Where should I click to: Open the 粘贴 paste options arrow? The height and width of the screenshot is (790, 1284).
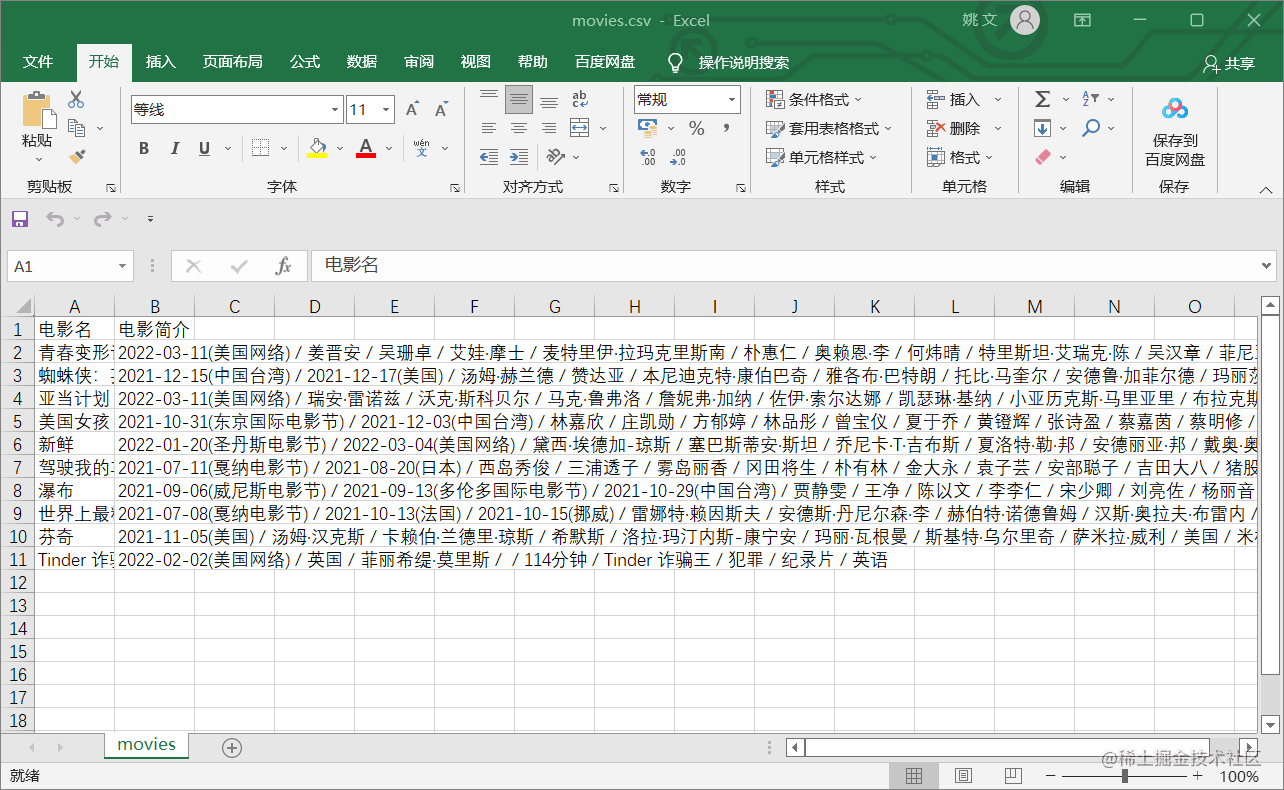37,158
